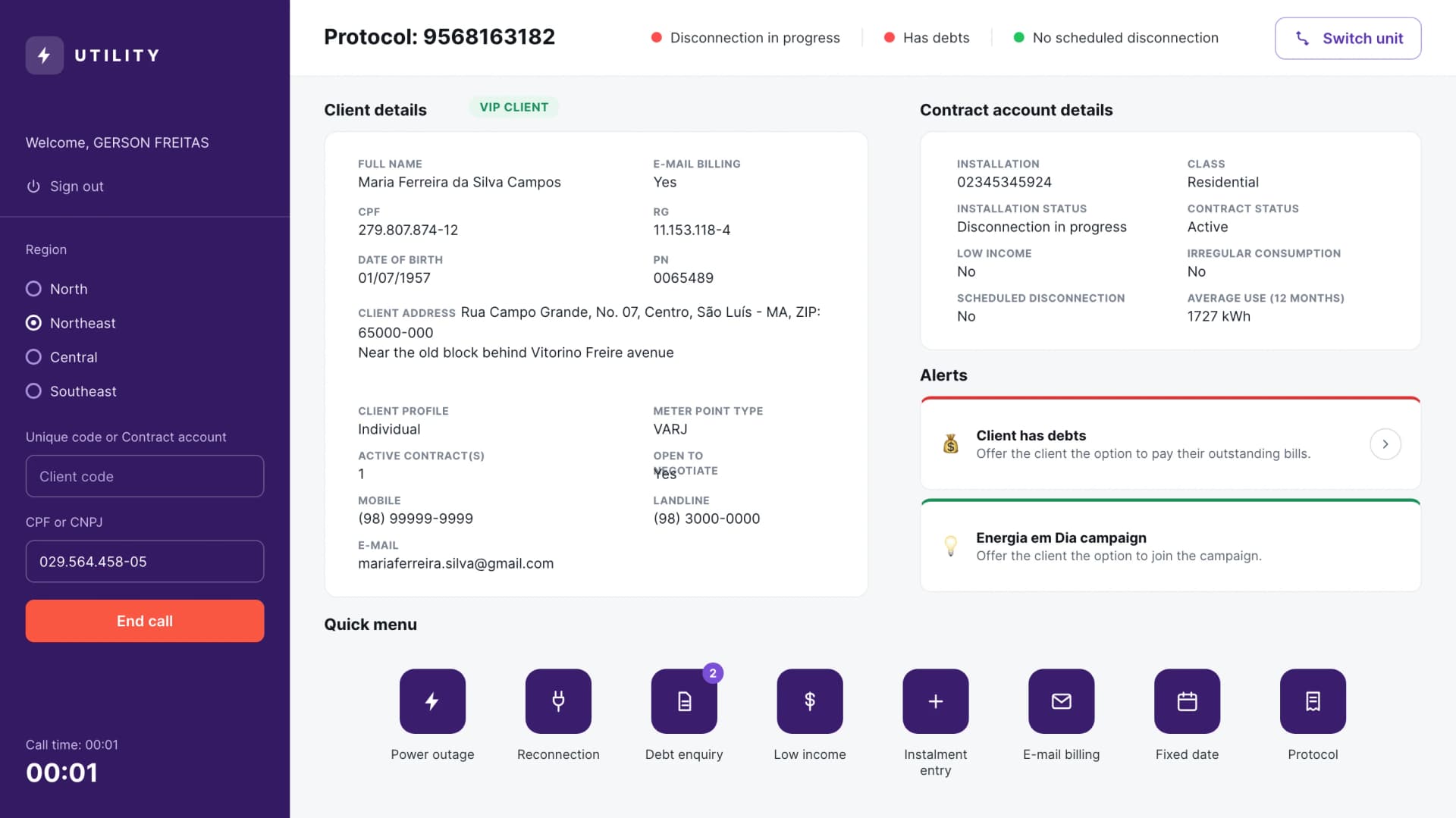Click the Fixed date calendar icon
Screen dimensions: 1456x818
coord(1188,700)
